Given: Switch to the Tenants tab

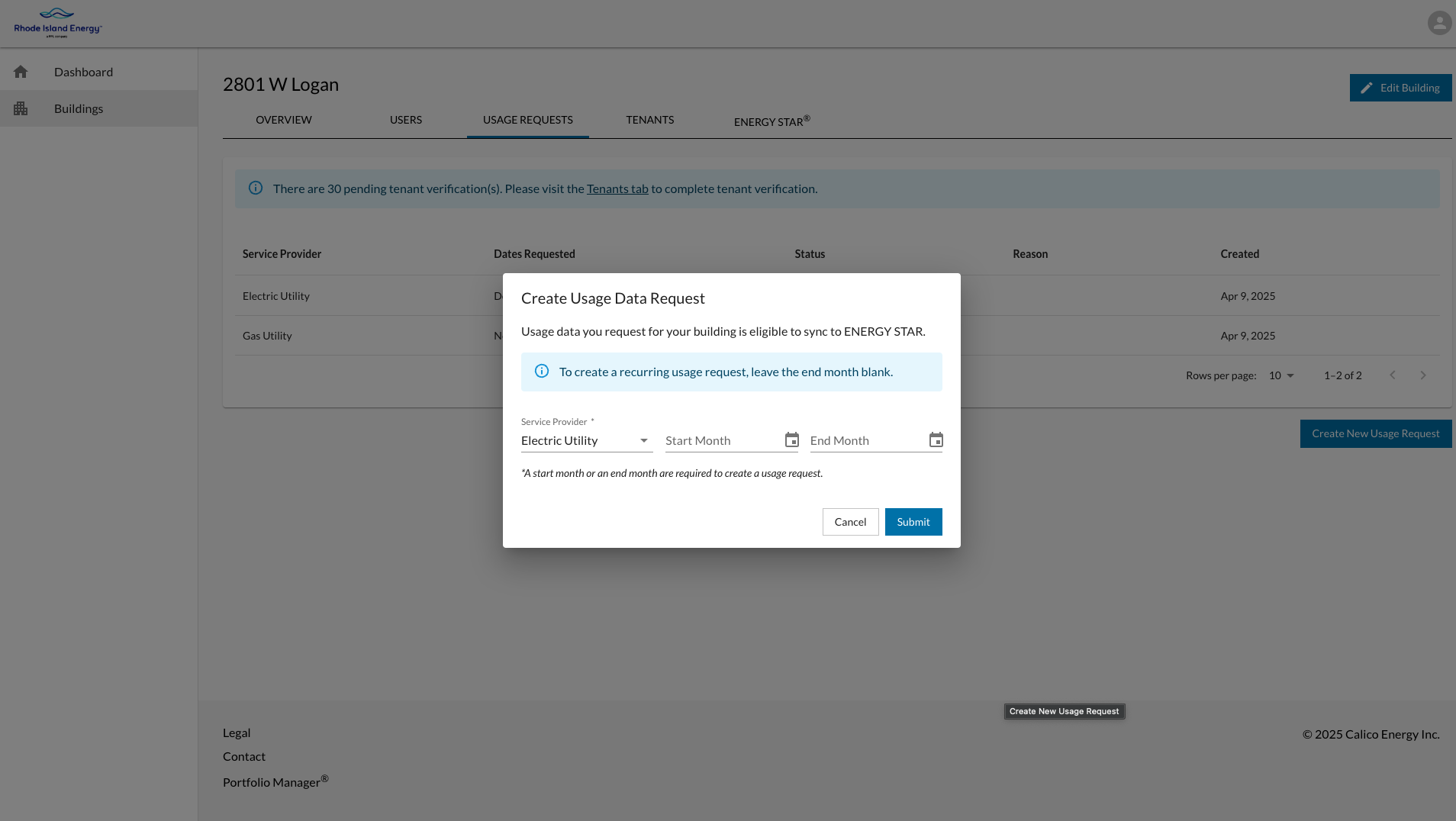Looking at the screenshot, I should click(x=649, y=120).
